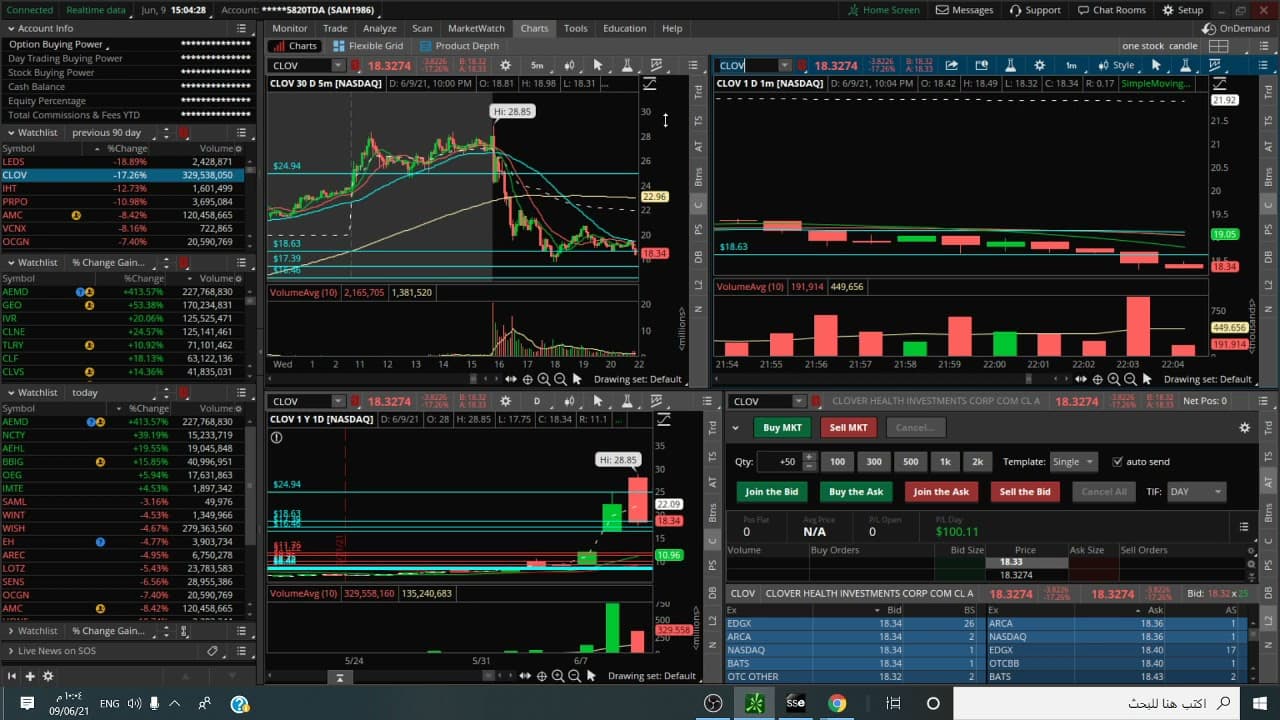Click the Sell the Bid button
This screenshot has height=720, width=1280.
click(1025, 491)
